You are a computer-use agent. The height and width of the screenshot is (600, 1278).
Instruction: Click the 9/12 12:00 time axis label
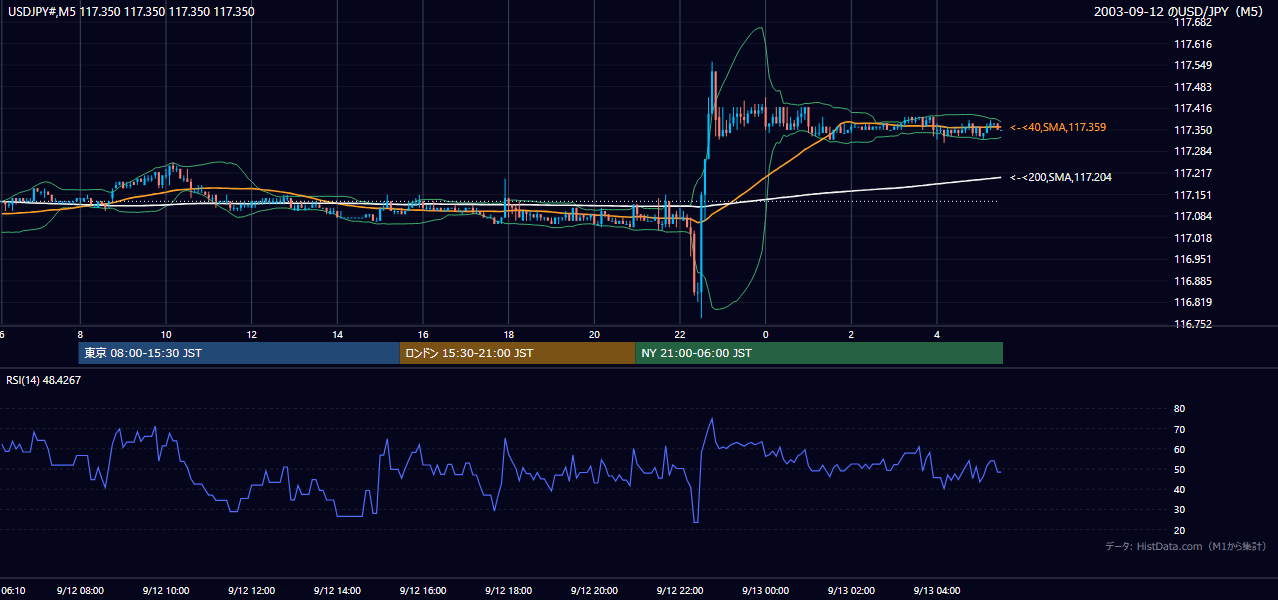(x=252, y=590)
